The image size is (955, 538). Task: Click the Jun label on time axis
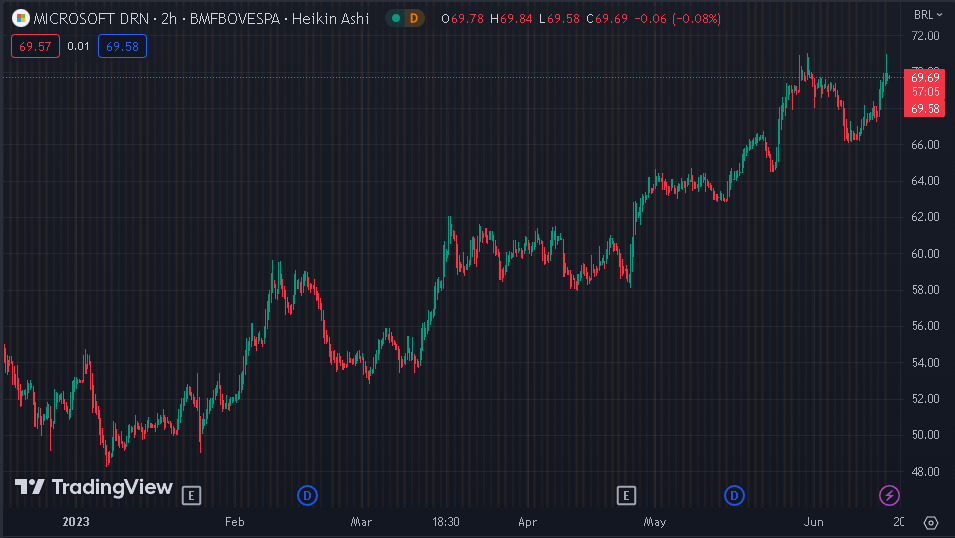(814, 522)
